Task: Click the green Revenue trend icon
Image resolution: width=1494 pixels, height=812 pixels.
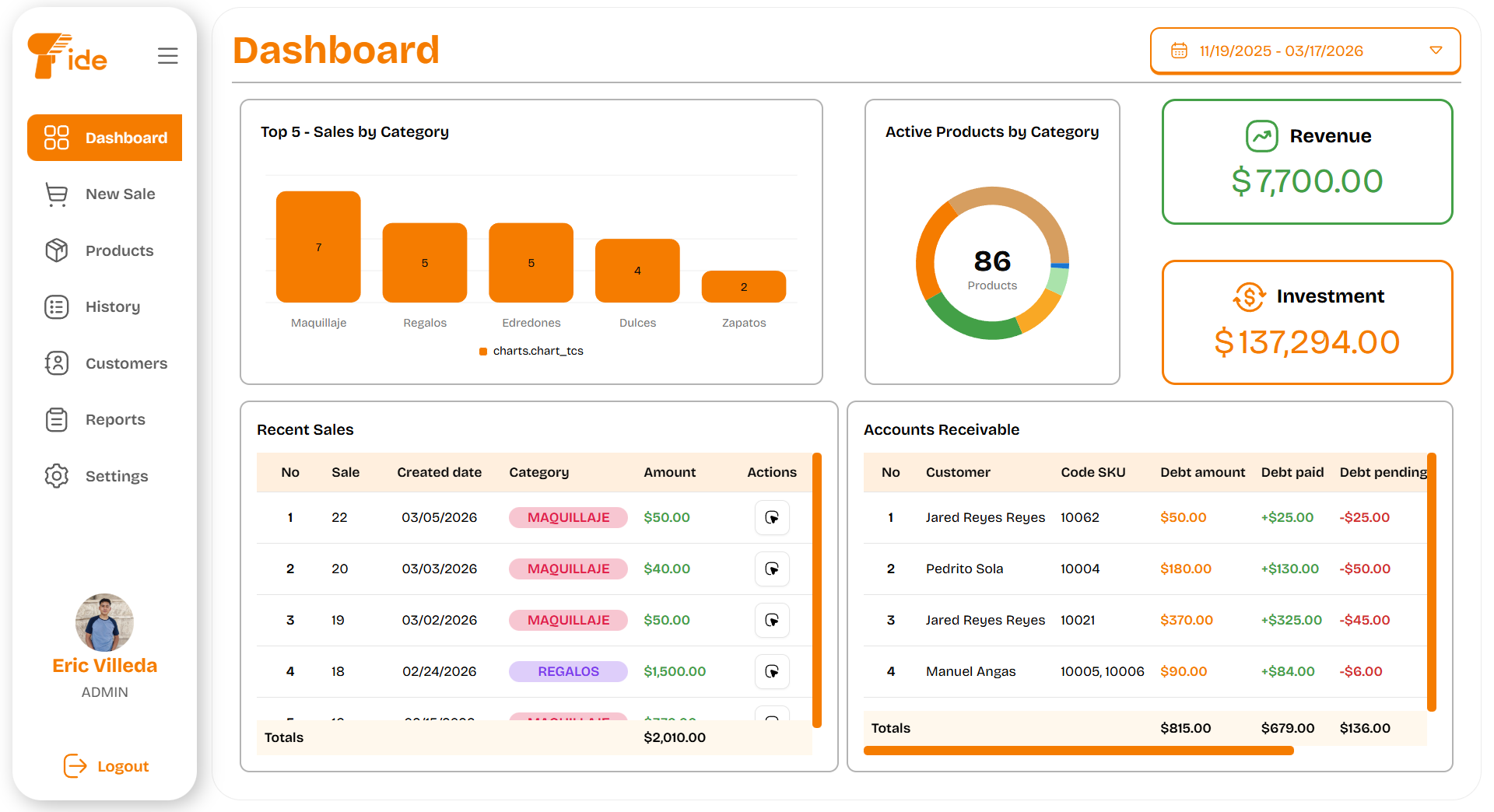Action: coord(1261,136)
